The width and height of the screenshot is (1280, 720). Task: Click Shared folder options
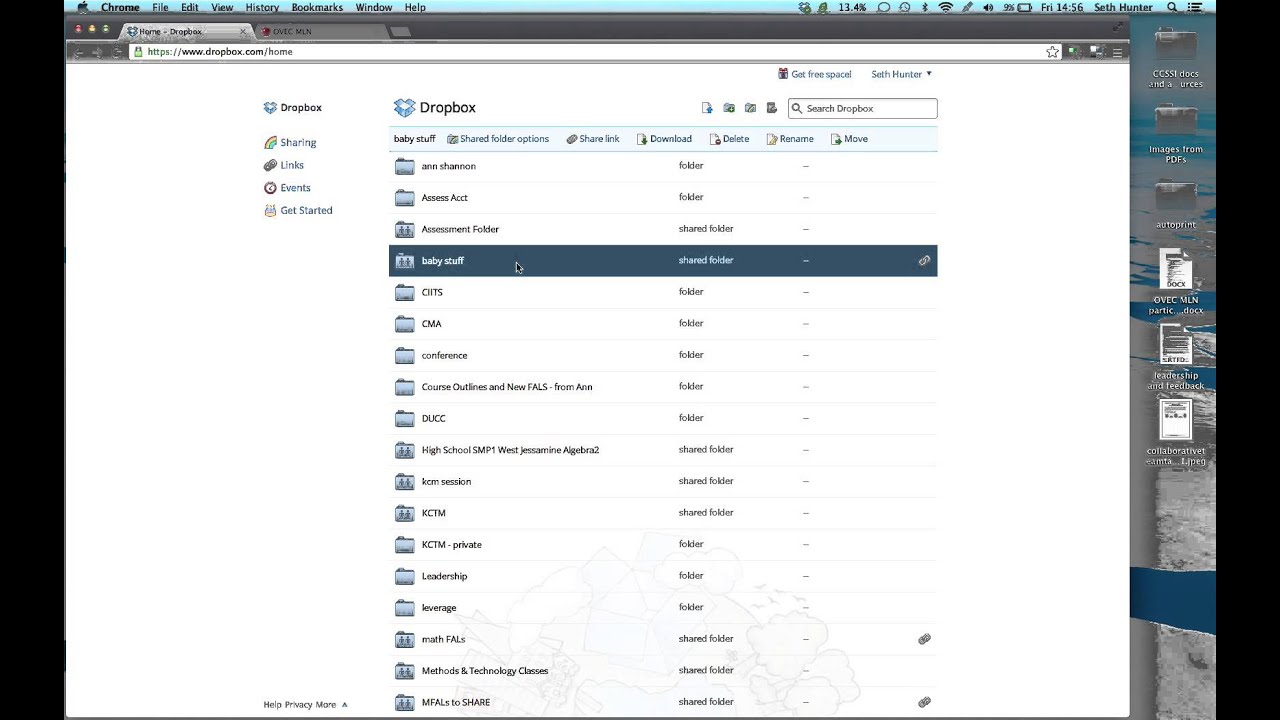(x=498, y=139)
